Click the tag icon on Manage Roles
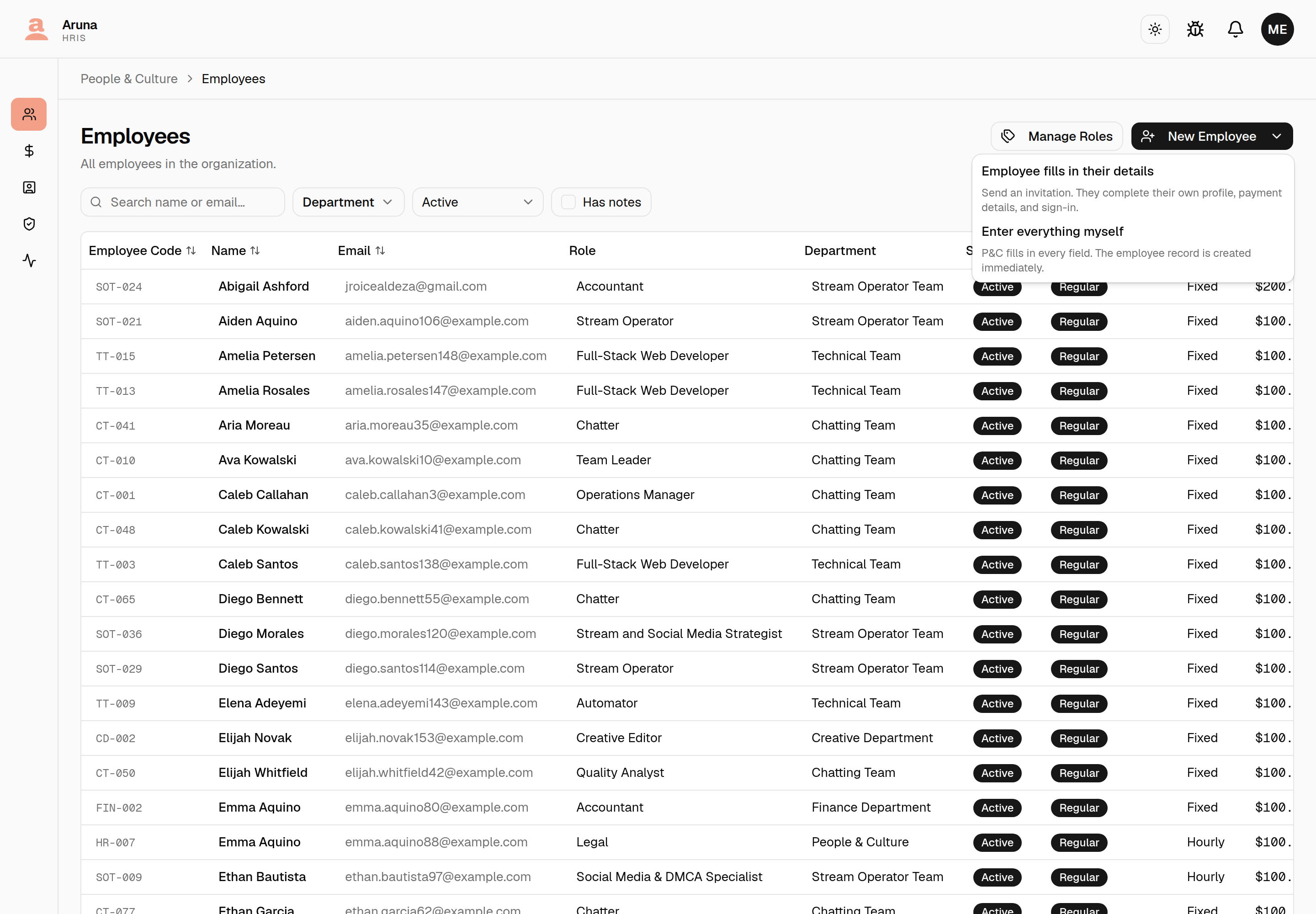The height and width of the screenshot is (914, 1316). point(1008,136)
